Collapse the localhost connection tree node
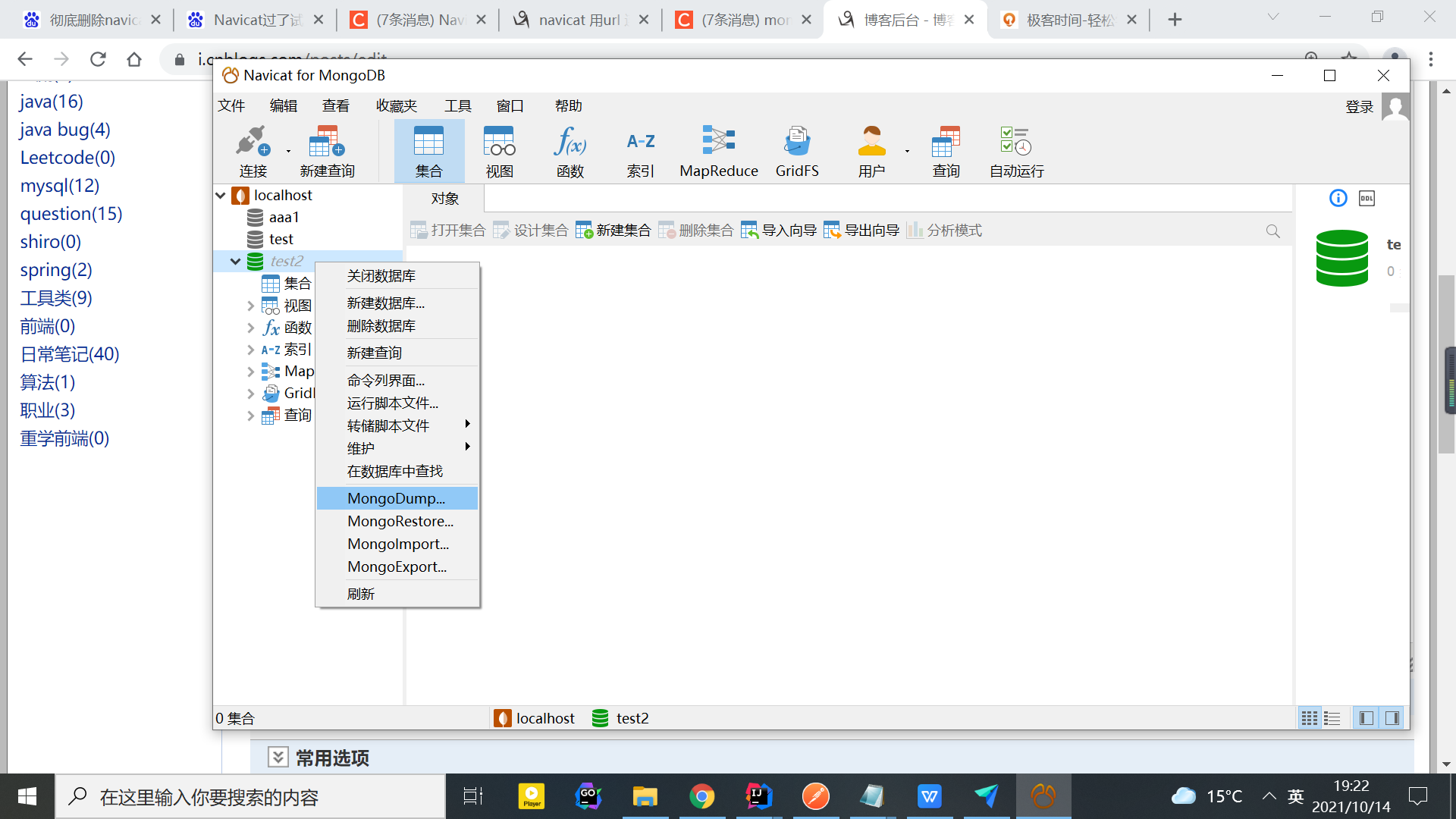This screenshot has width=1456, height=819. (x=221, y=195)
